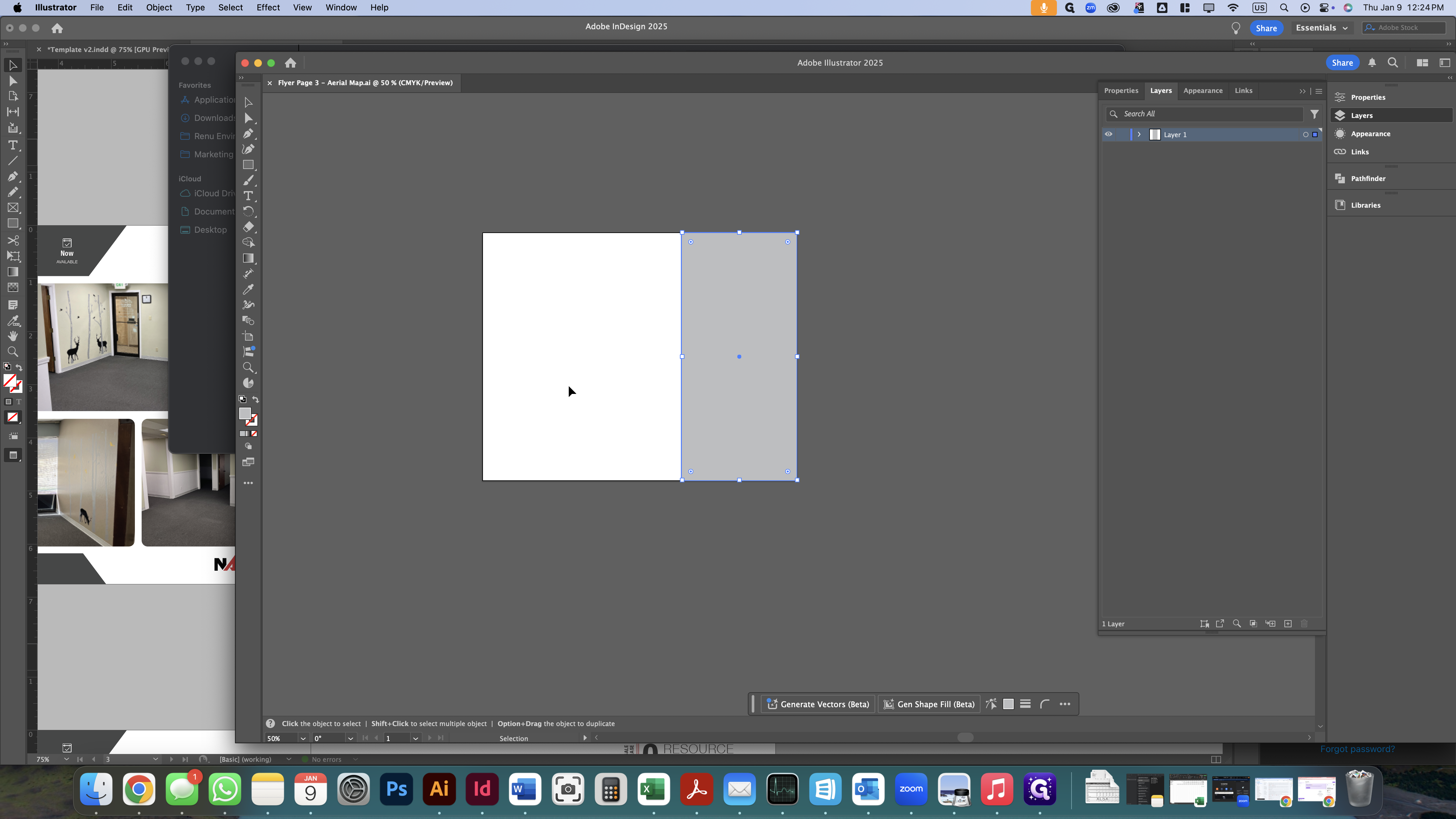Swap fill and stroke in InDesign toolbar
Viewport: 1456px width, 819px height.
tap(19, 367)
